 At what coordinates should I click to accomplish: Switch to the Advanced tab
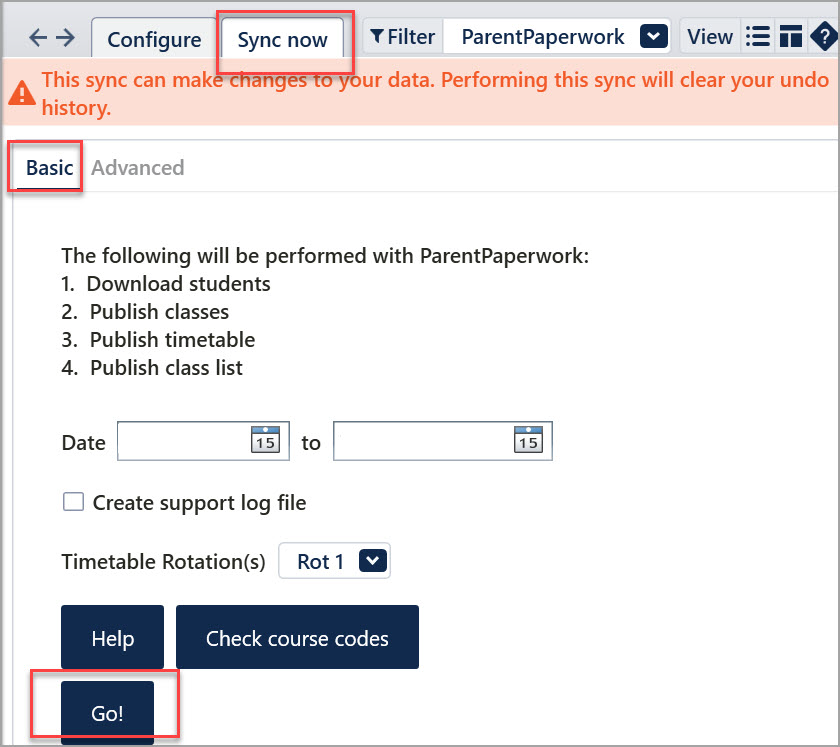pyautogui.click(x=138, y=168)
